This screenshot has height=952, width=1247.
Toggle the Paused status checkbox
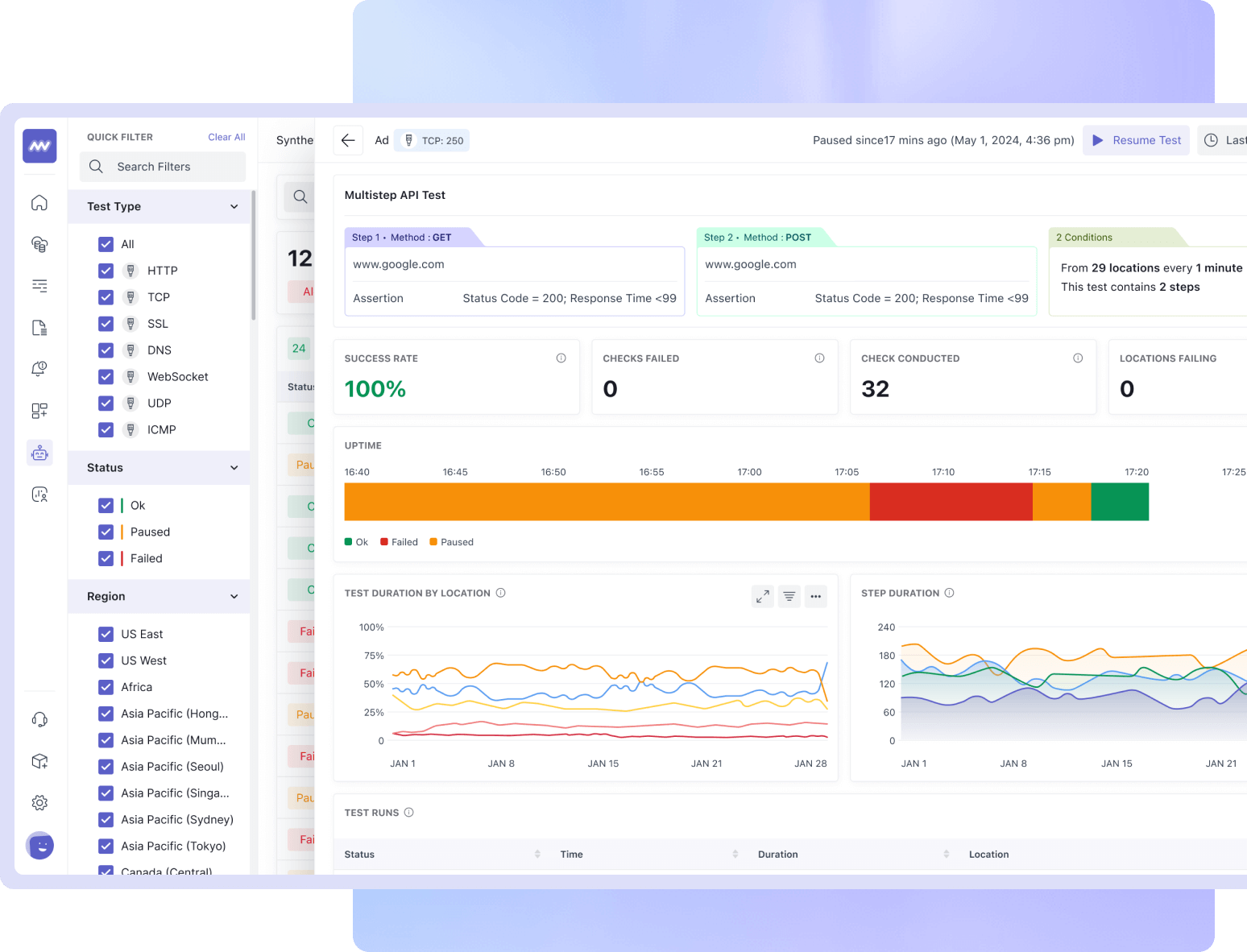(106, 532)
